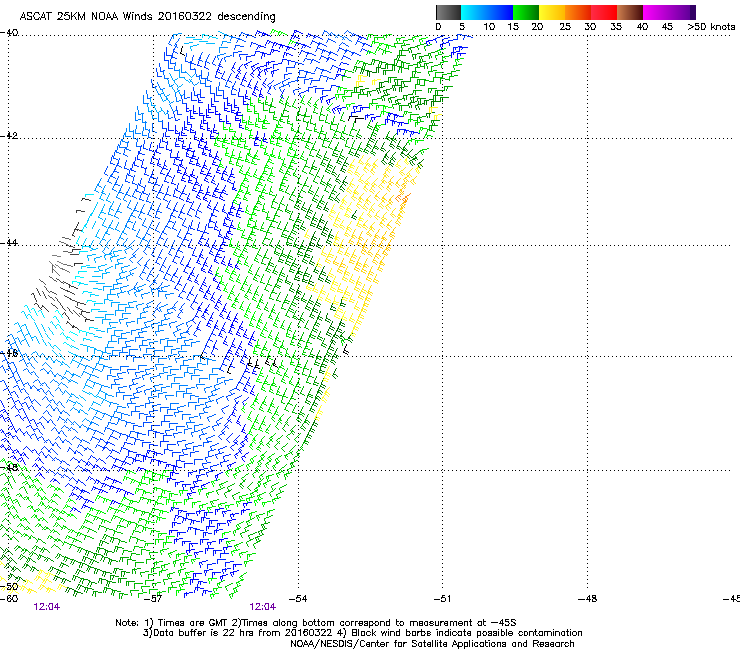
Task: Click the magenta-purple 40-50 knots legend segment
Action: tap(669, 12)
